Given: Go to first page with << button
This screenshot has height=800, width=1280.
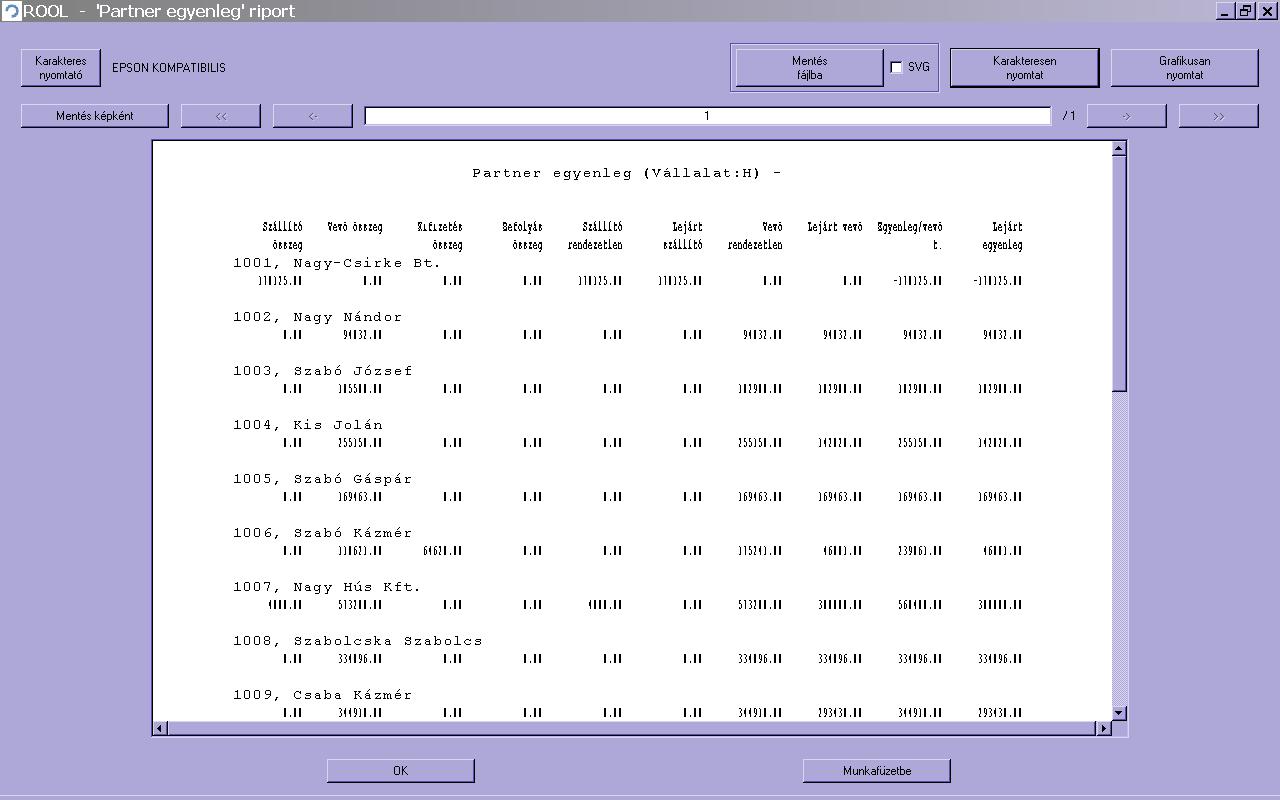Looking at the screenshot, I should pos(221,116).
